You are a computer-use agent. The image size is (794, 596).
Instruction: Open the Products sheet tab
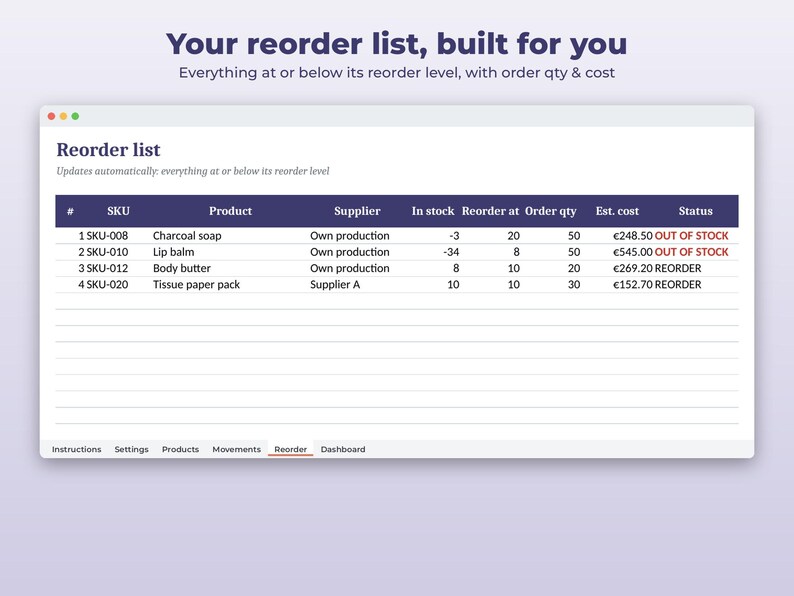(x=180, y=449)
